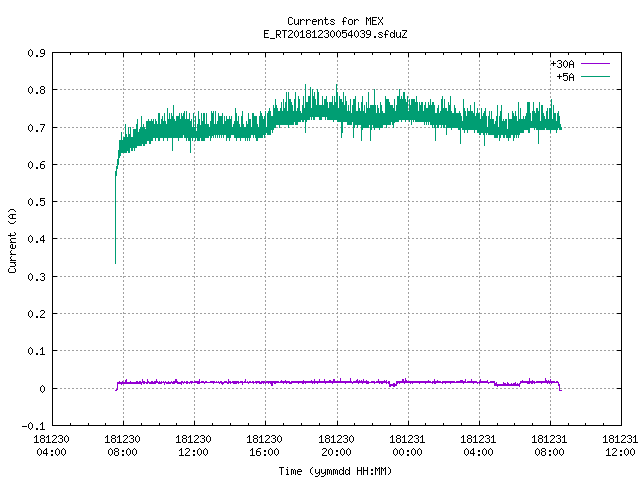Click the 0.2 y-axis tick label
640x480 pixels.
(36, 314)
